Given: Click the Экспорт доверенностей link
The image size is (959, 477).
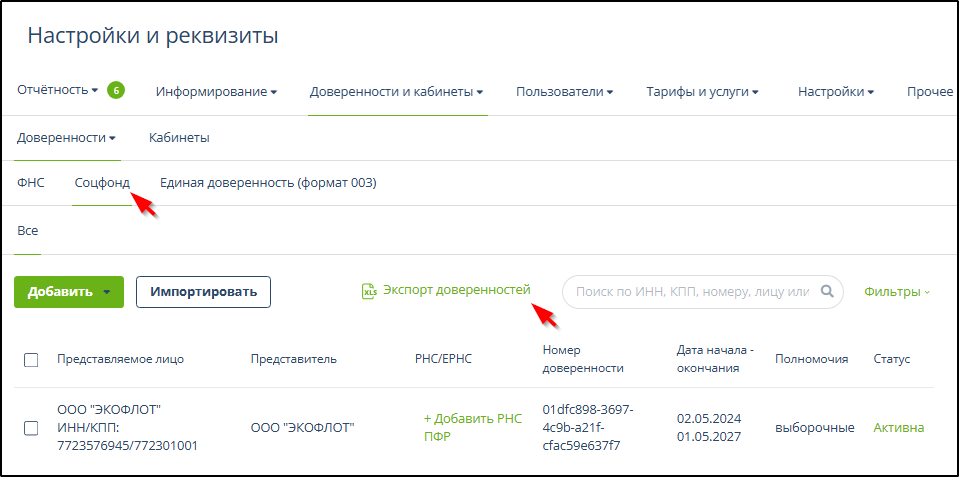Looking at the screenshot, I should (456, 290).
